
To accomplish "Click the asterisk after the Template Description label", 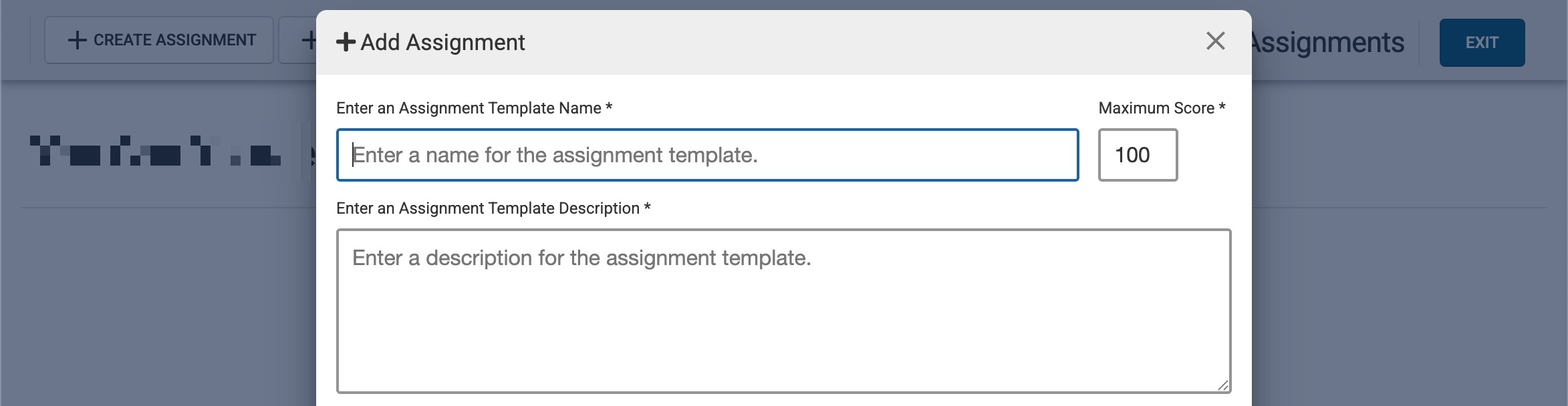I will click(x=647, y=207).
